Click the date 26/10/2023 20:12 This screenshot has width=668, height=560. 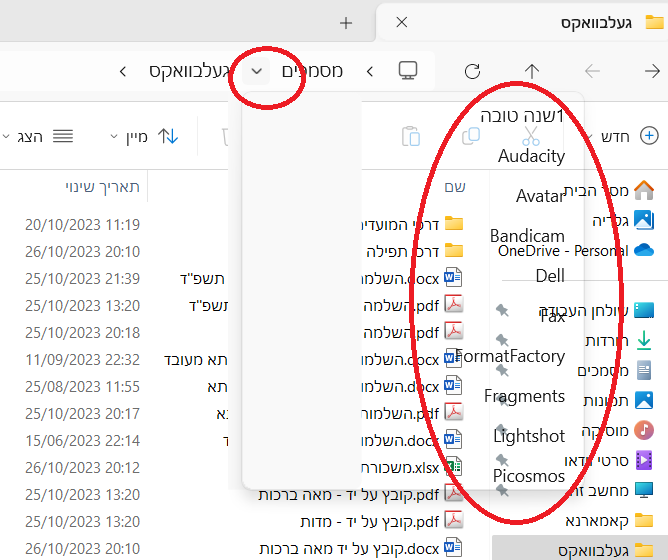click(82, 468)
